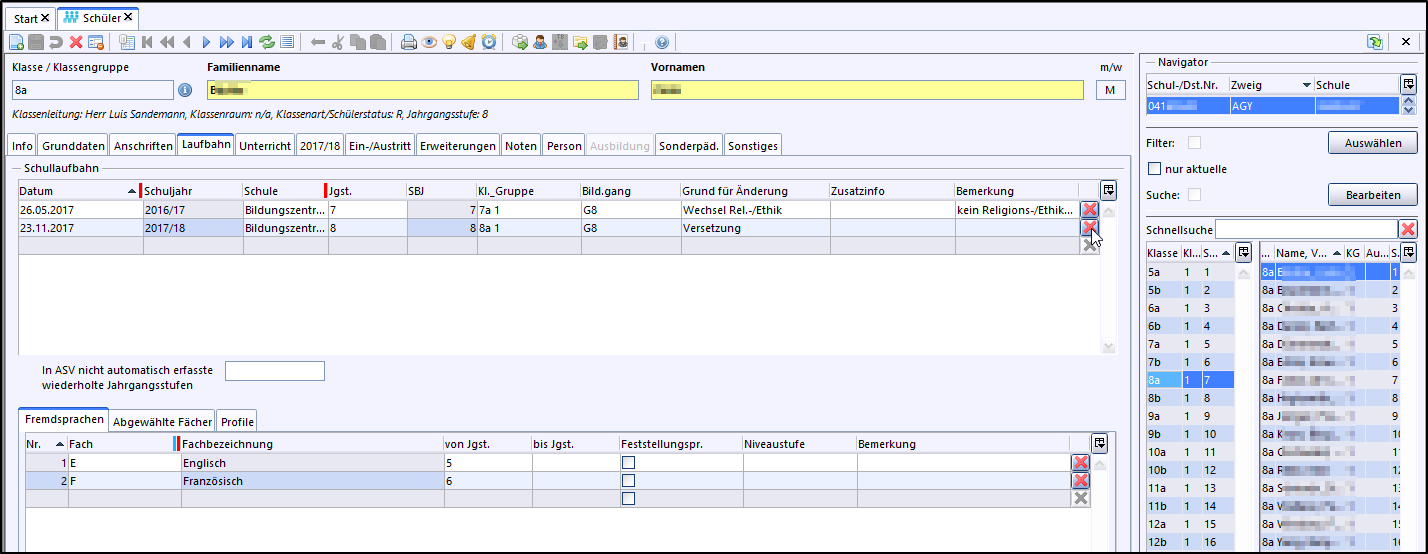Click the eye preview icon

[x=428, y=42]
